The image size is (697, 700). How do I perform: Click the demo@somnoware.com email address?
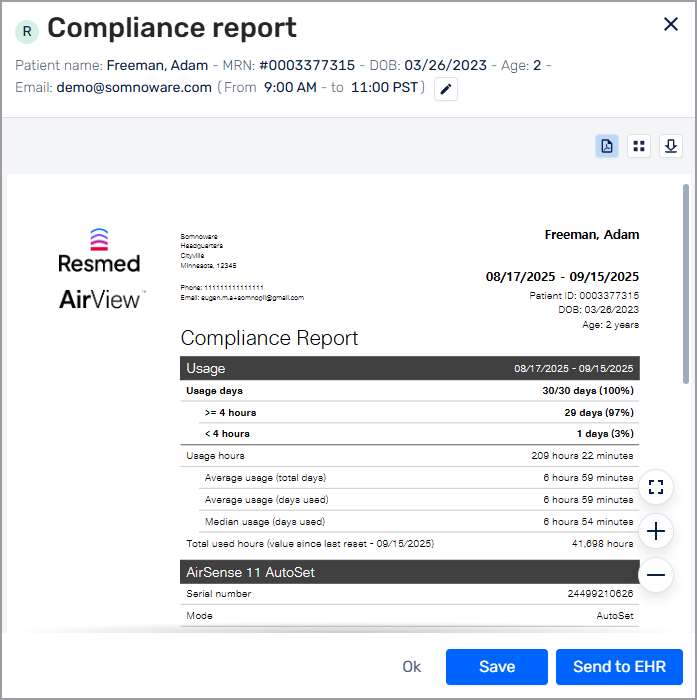[134, 88]
